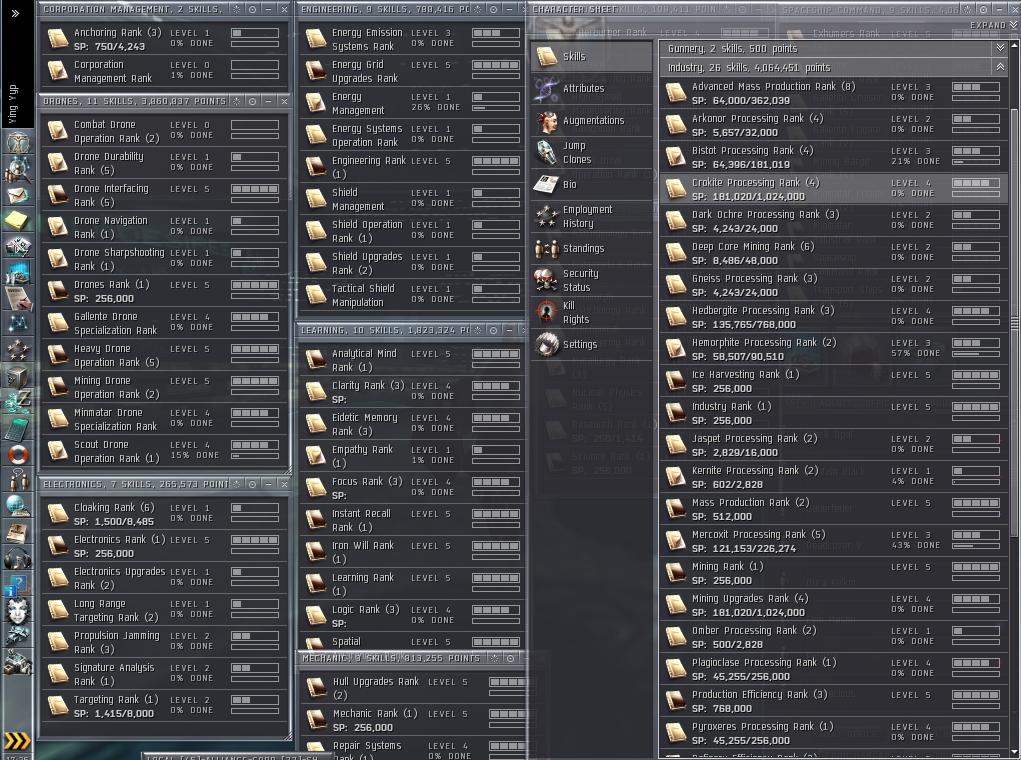Viewport: 1021px width, 760px height.
Task: Click the lifebuoy Help icon
Action: coord(18,454)
